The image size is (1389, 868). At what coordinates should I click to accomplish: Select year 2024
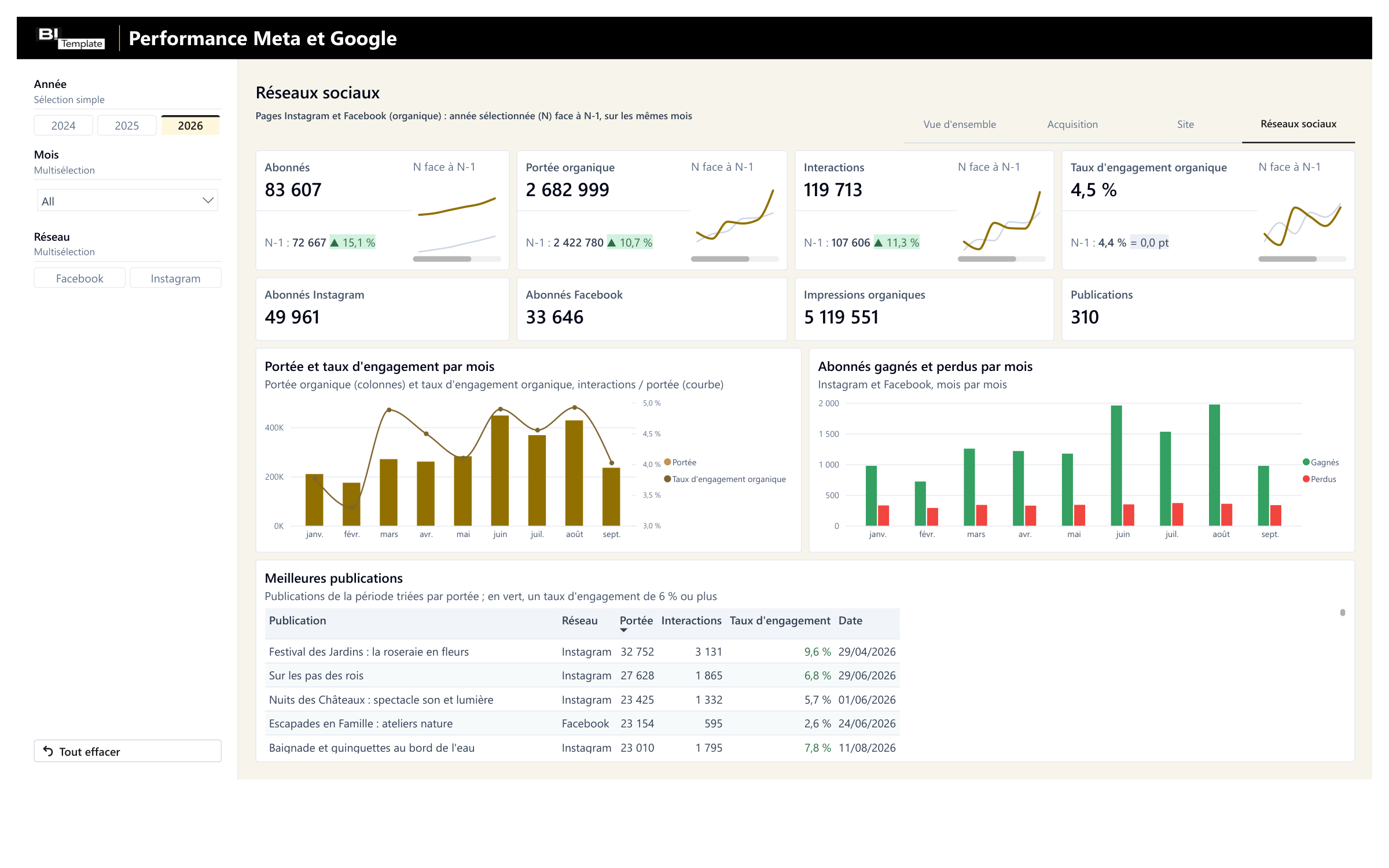pyautogui.click(x=64, y=126)
